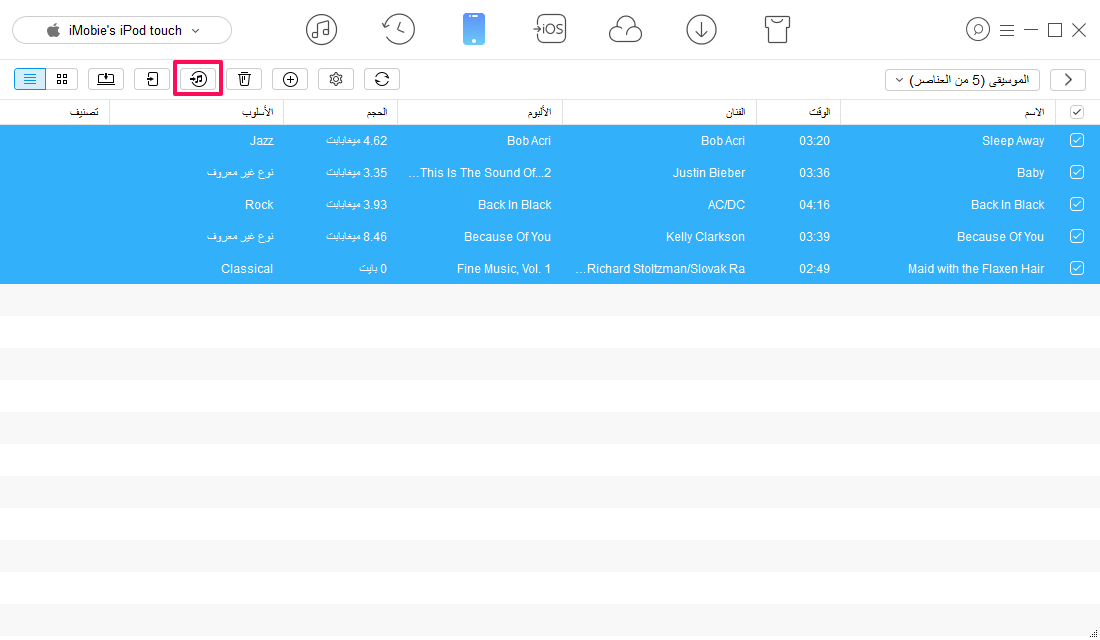1100x640 pixels.
Task: Click the forward arrow button at right
Action: click(x=1068, y=79)
